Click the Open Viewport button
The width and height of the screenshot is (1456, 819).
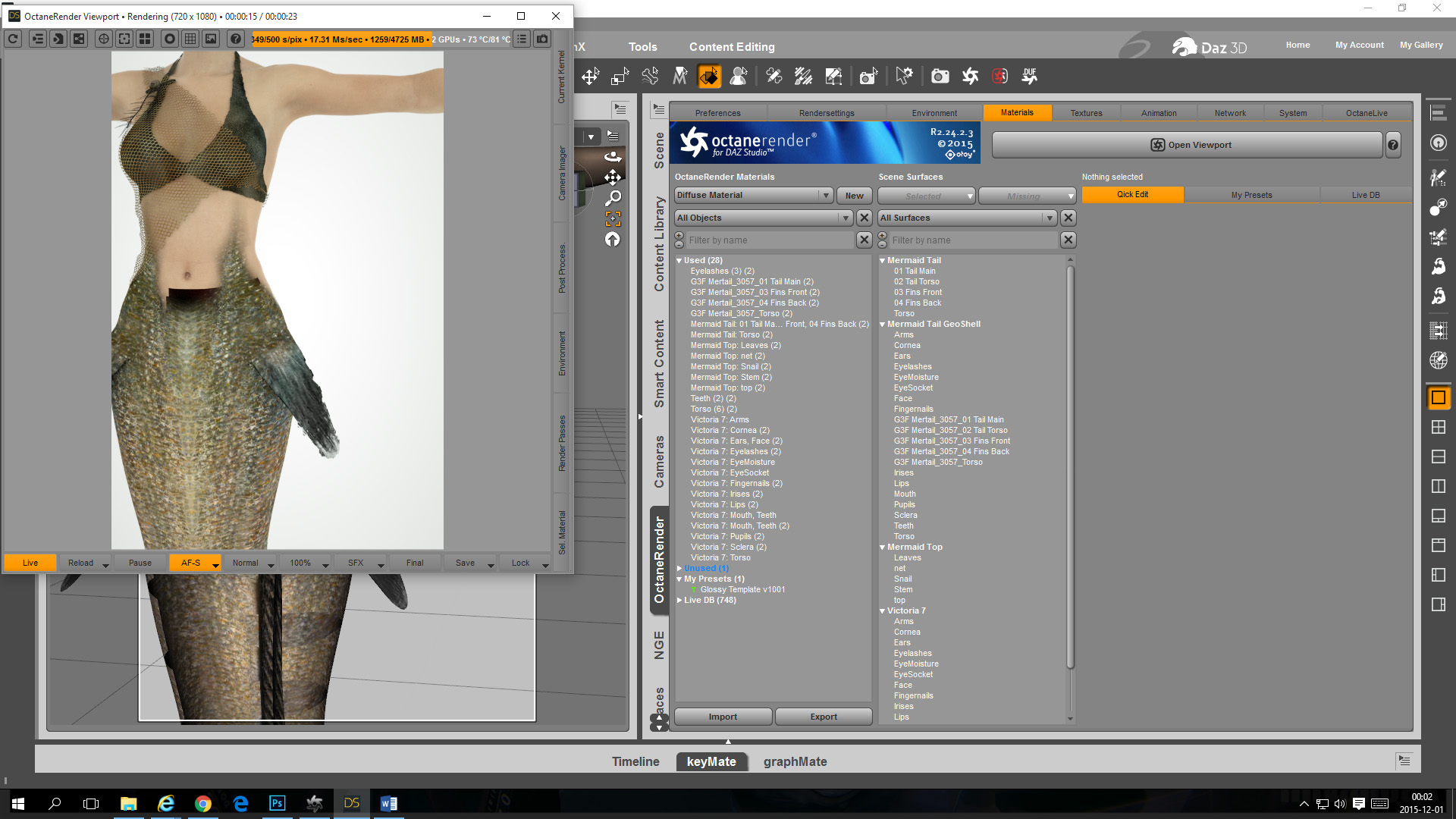[1188, 145]
